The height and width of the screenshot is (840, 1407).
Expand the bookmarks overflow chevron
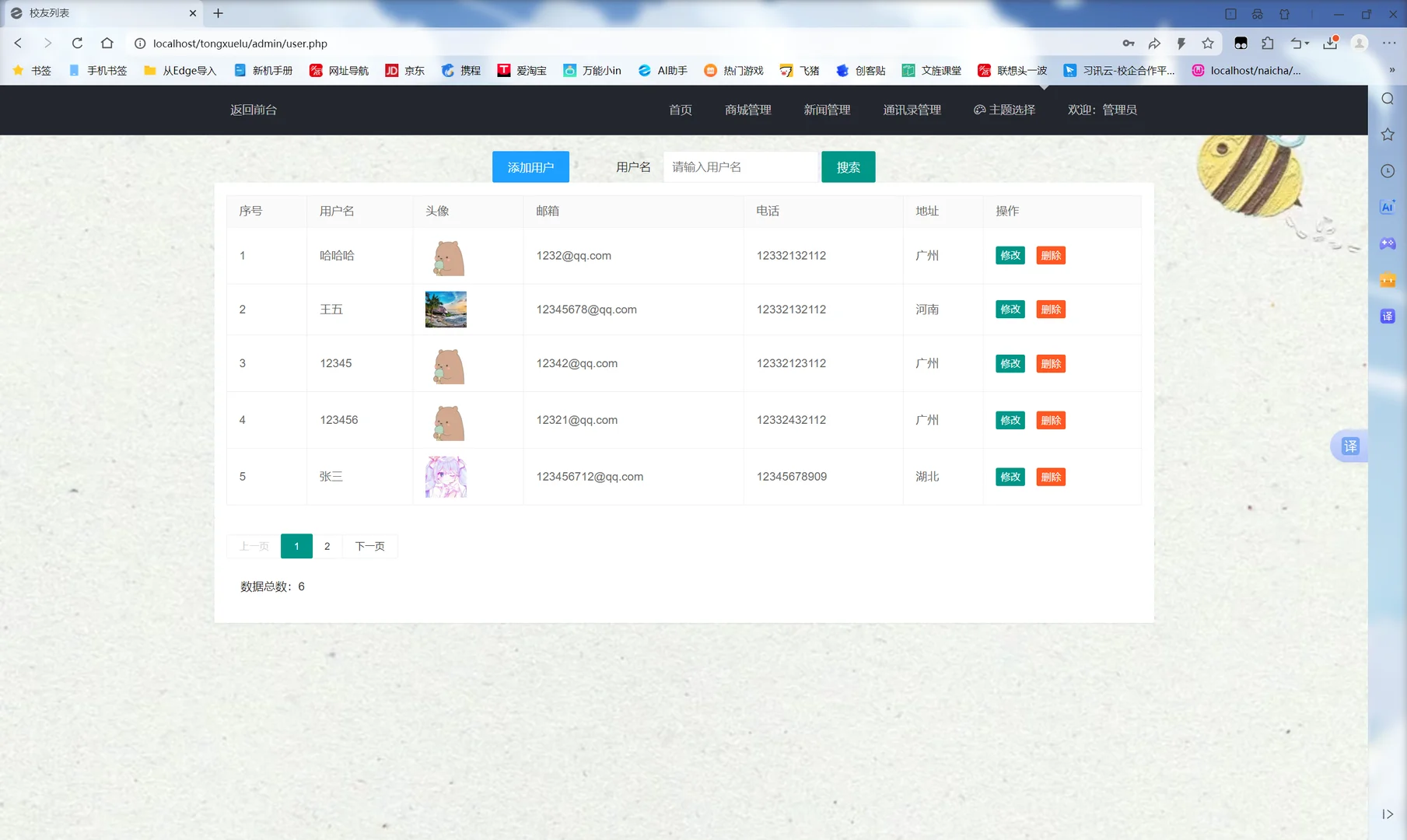click(x=1391, y=70)
